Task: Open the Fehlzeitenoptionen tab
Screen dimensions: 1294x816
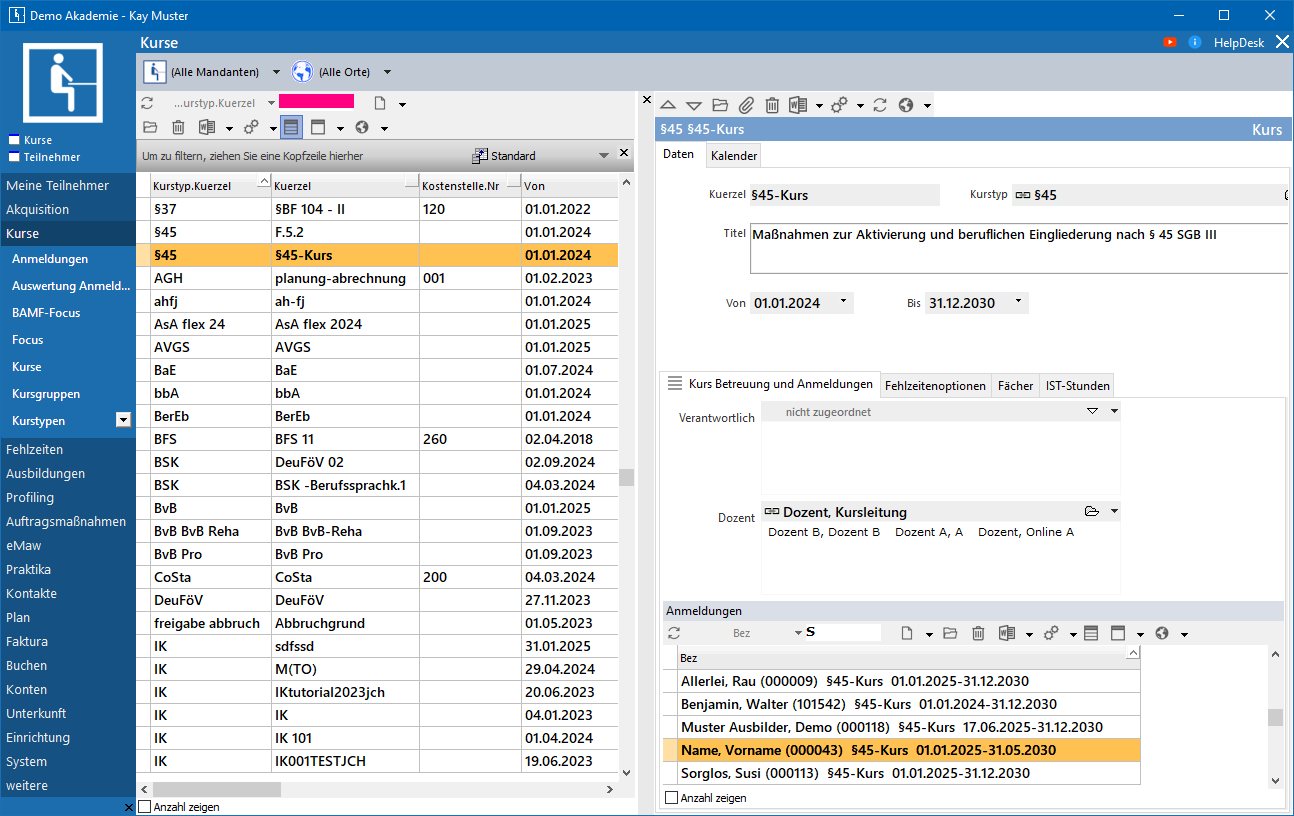Action: pos(935,386)
